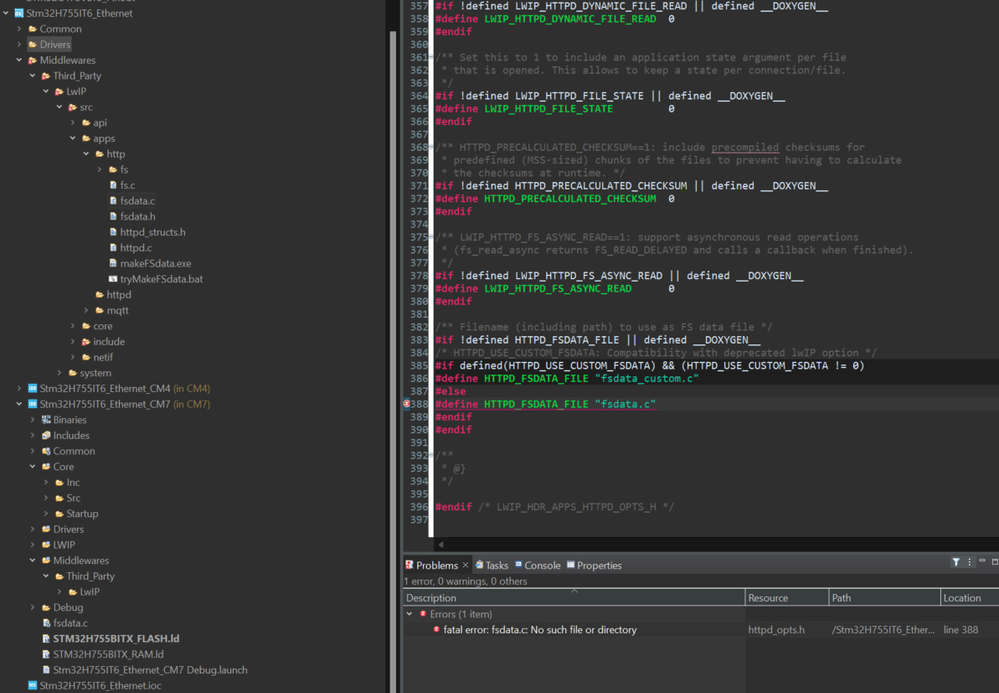Expand the Stm32H755IT6_Ethernet_CM4 project
The height and width of the screenshot is (693, 999).
pos(19,389)
